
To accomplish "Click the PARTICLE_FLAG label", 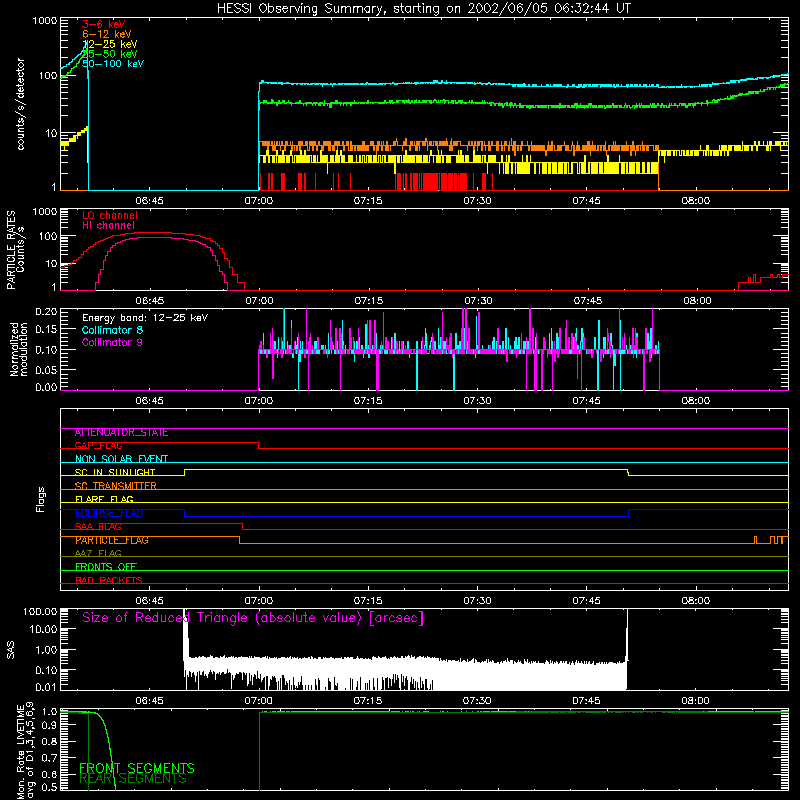I will 112,540.
